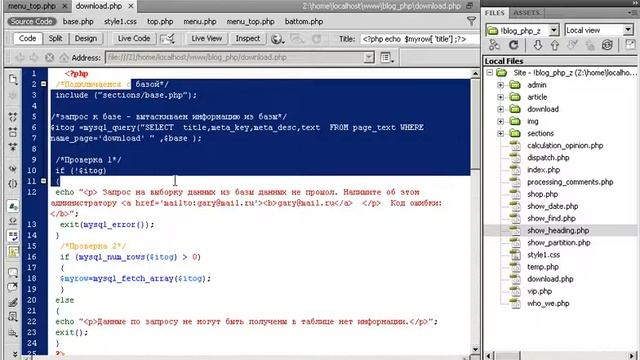This screenshot has width=640, height=360.
Task: Toggle Live View mode
Action: pos(207,38)
